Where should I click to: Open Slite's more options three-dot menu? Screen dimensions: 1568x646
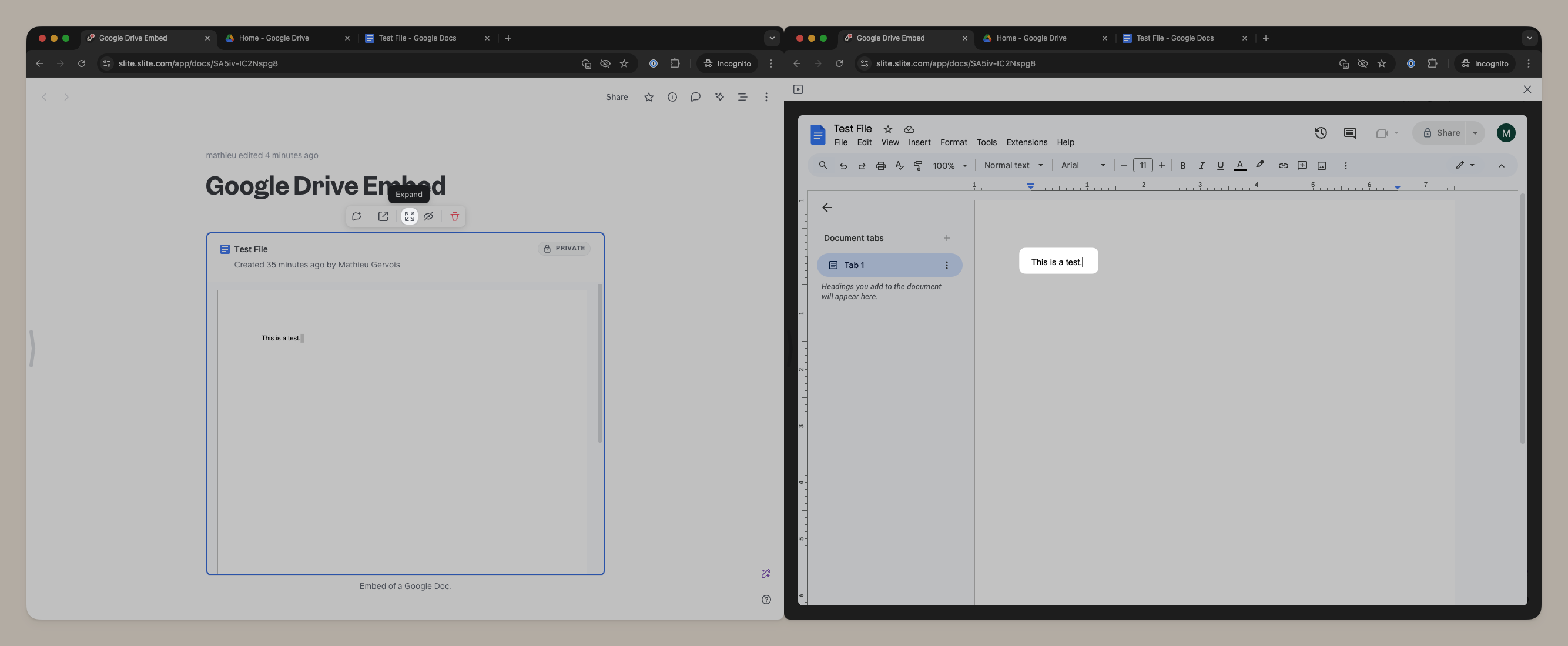[x=766, y=97]
